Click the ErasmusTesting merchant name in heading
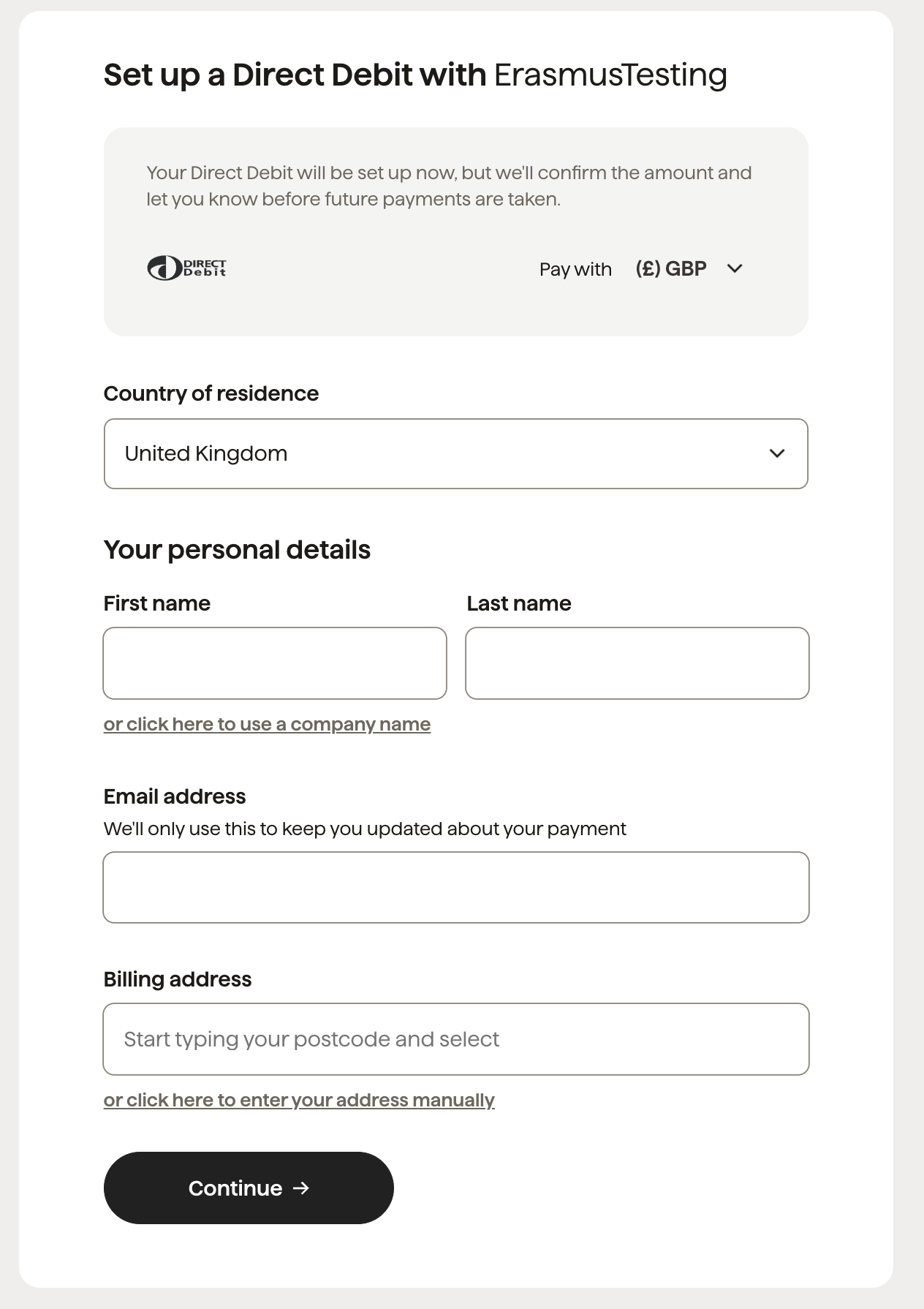 point(611,75)
